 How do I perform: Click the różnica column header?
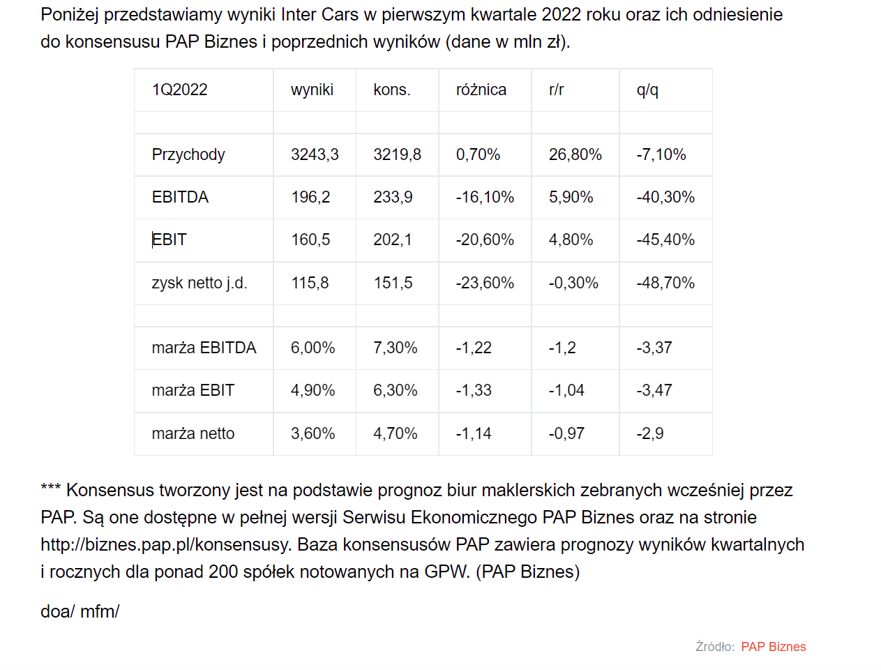pyautogui.click(x=481, y=90)
